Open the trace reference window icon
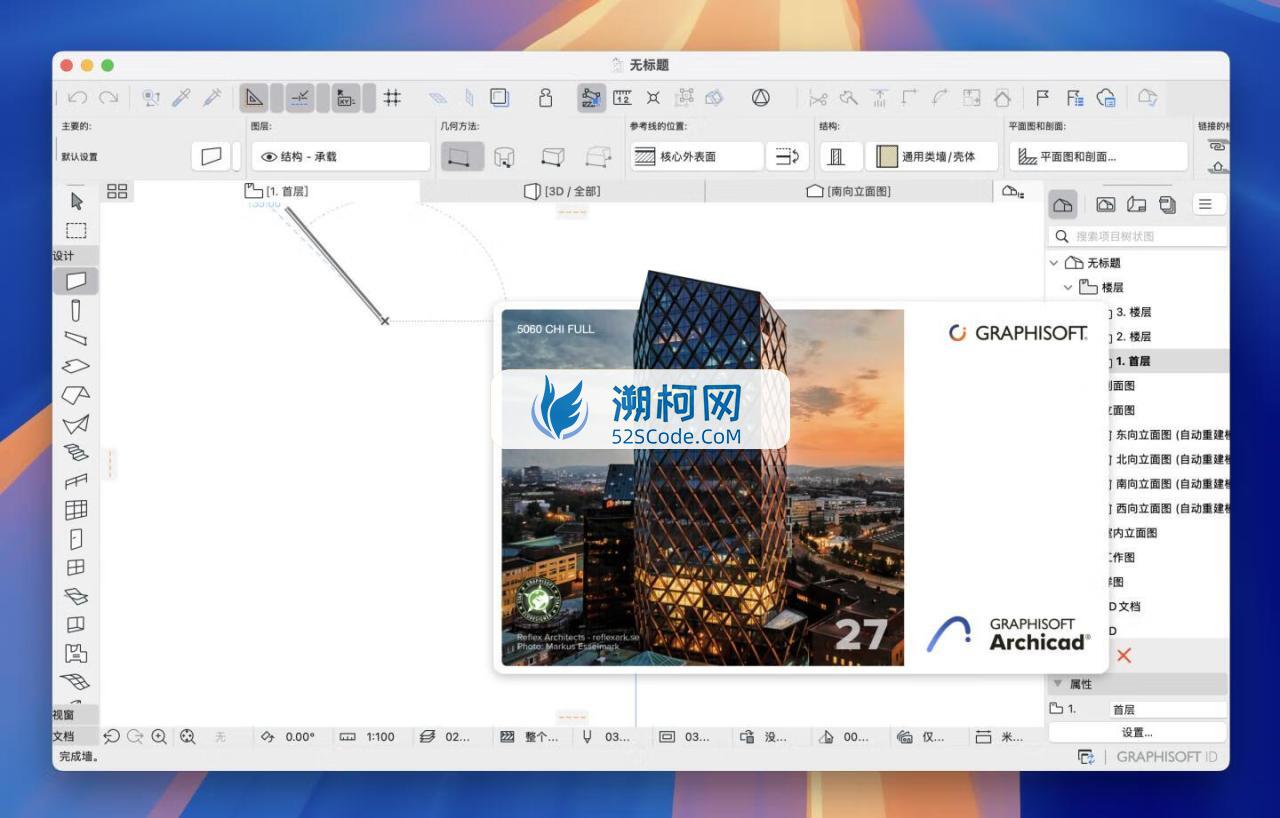The image size is (1280, 818). coord(500,97)
